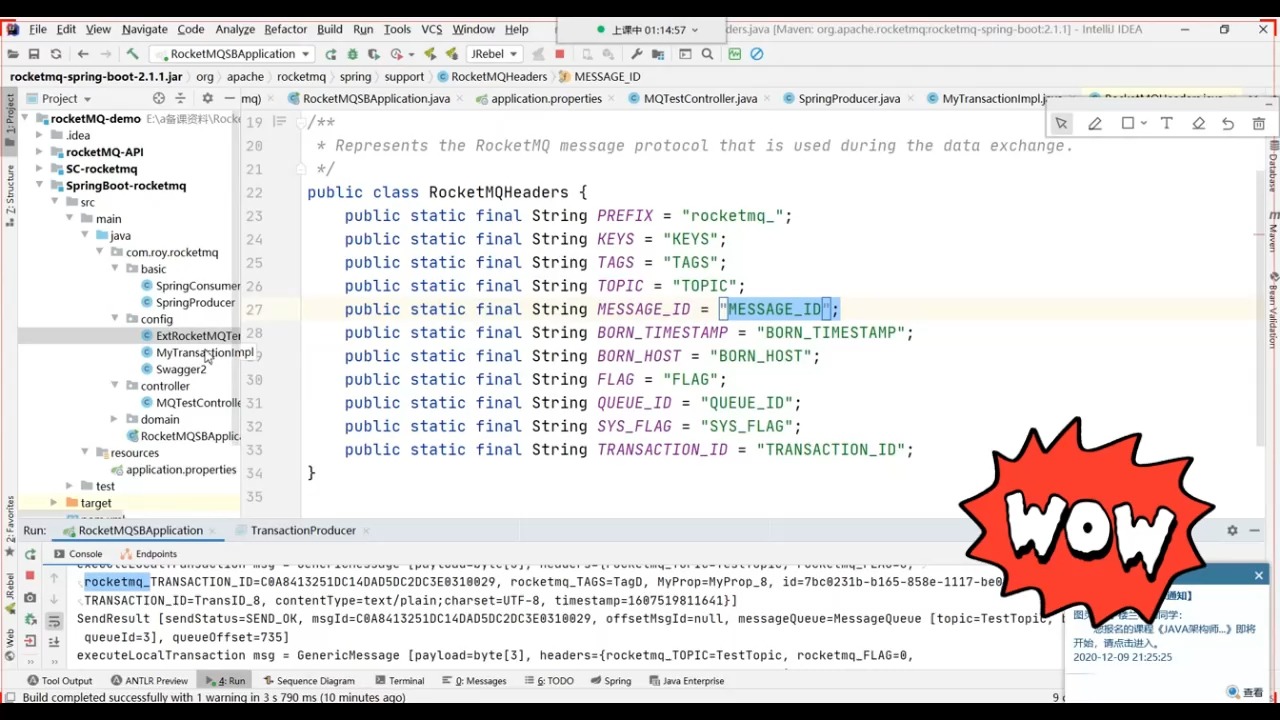Screen dimensions: 1280x720
Task: Toggle scroll to end in the console
Action: [x=54, y=642]
